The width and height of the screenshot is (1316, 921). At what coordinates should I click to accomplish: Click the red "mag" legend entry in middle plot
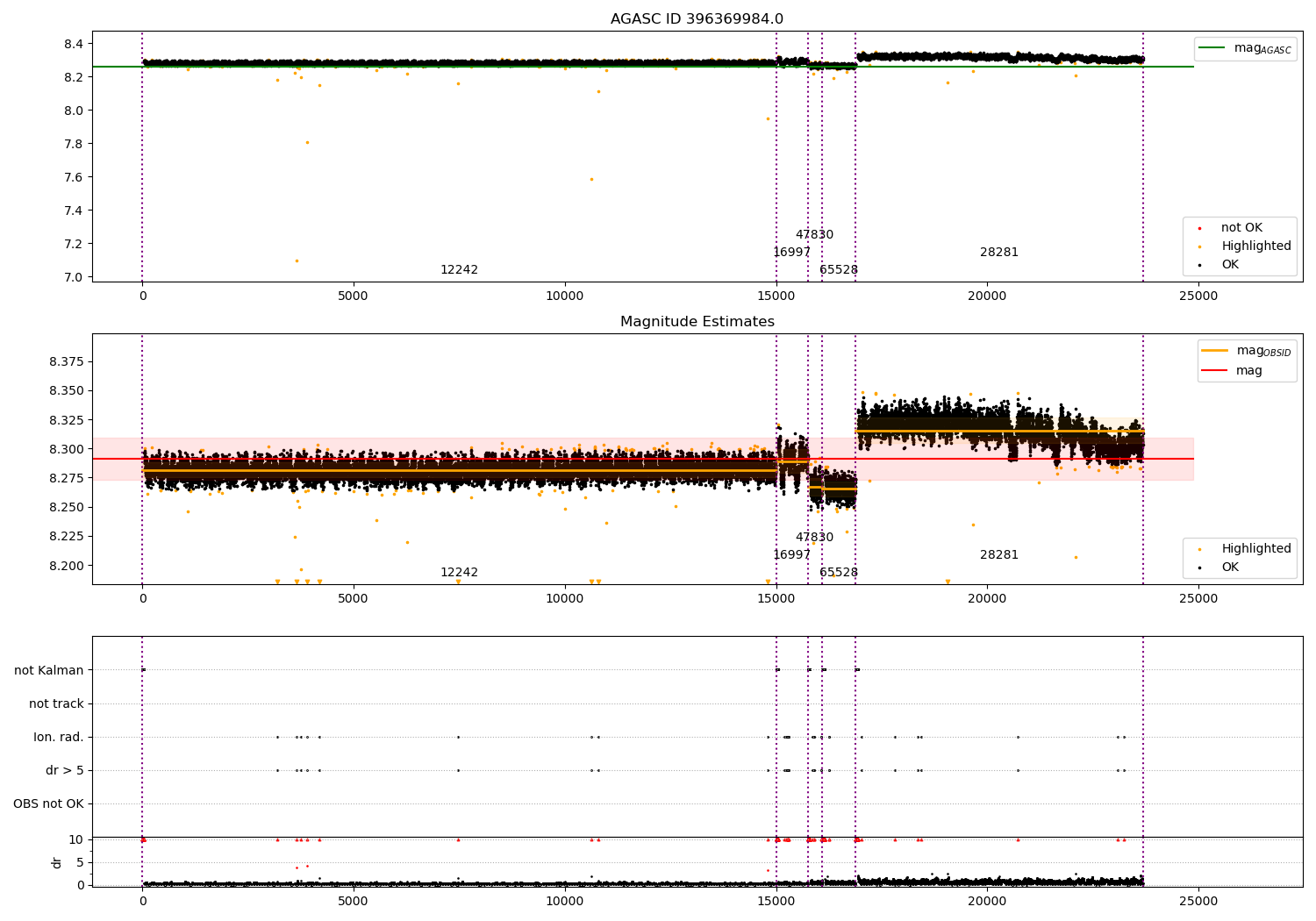[1232, 371]
